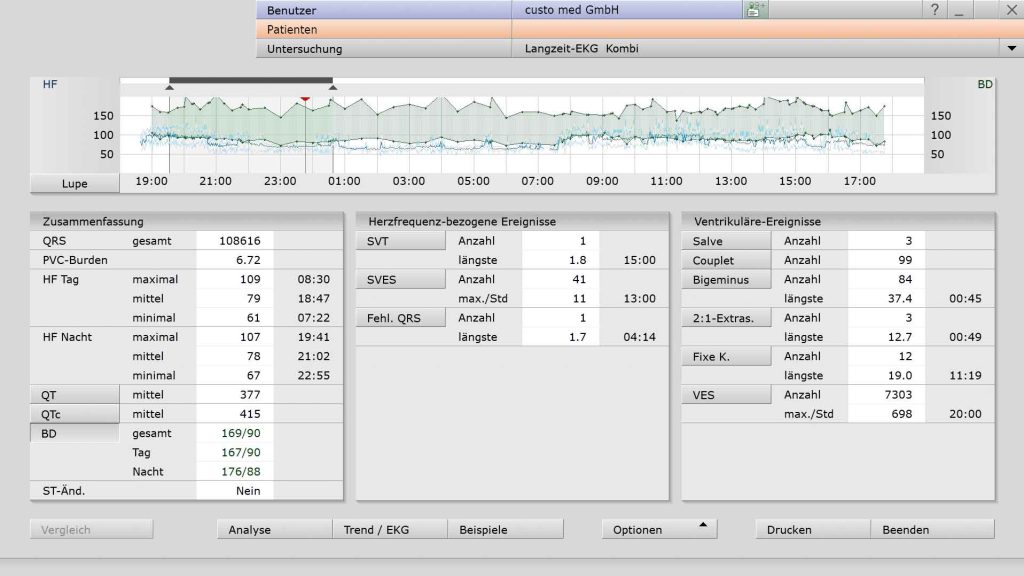
Task: Click Fixe K. längste time 11:19
Action: pyautogui.click(x=965, y=376)
